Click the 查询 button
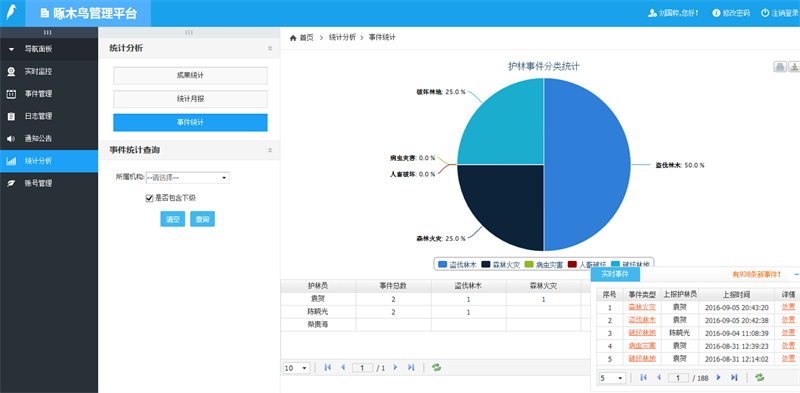This screenshot has height=393, width=800. click(x=203, y=219)
